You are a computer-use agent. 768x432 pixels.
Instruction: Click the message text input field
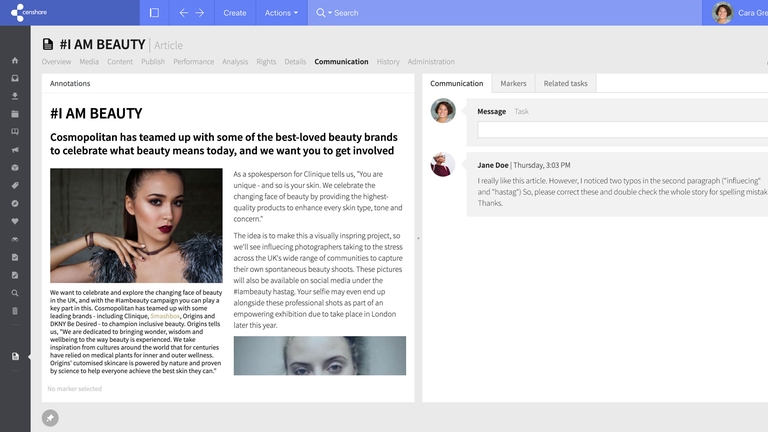pos(623,130)
